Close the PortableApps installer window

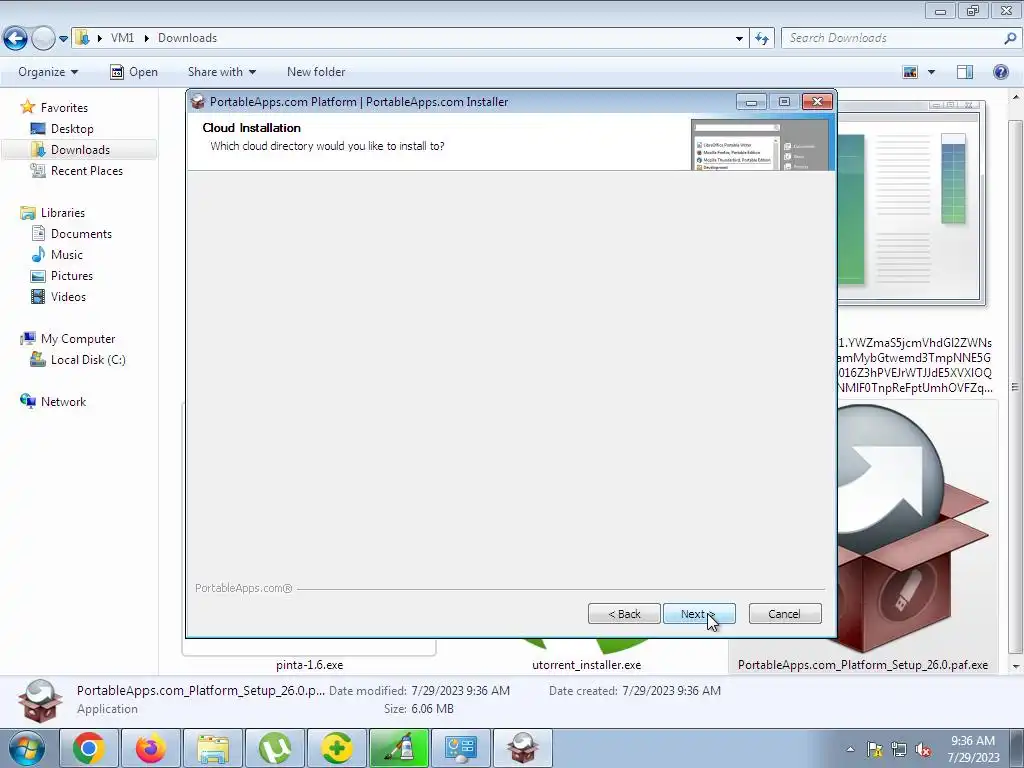(x=817, y=102)
